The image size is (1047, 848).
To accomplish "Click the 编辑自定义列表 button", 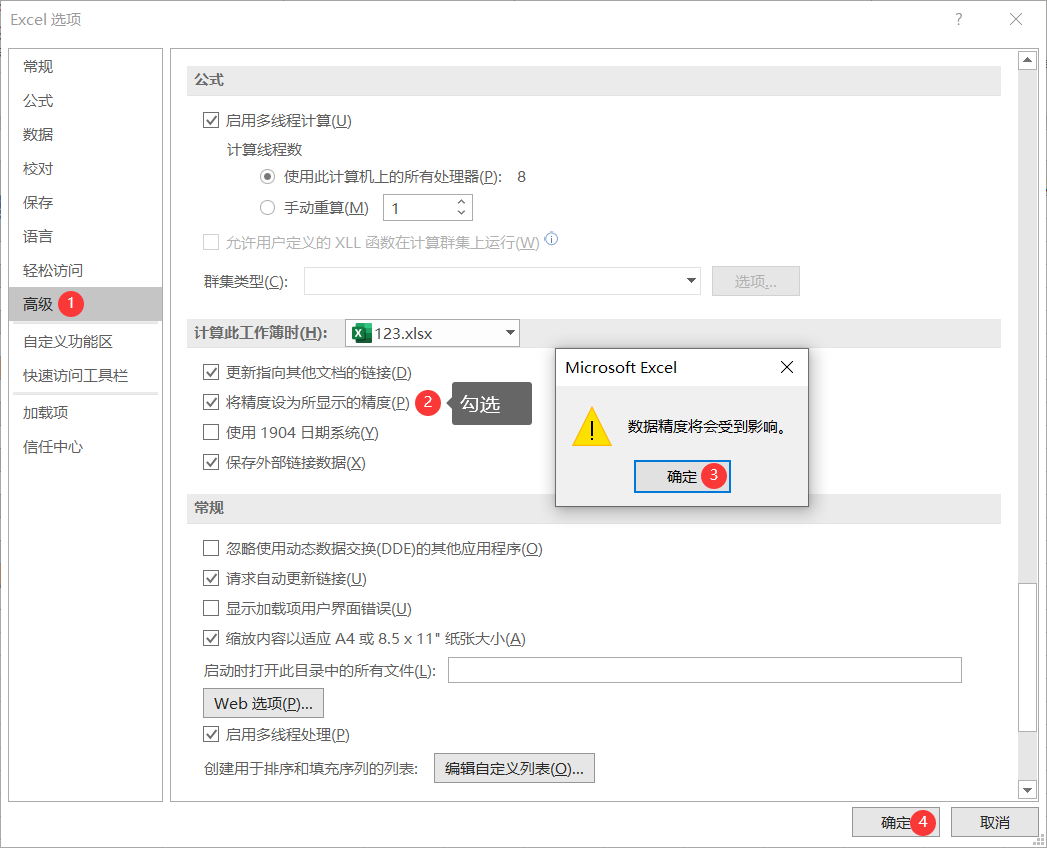I will click(x=514, y=769).
